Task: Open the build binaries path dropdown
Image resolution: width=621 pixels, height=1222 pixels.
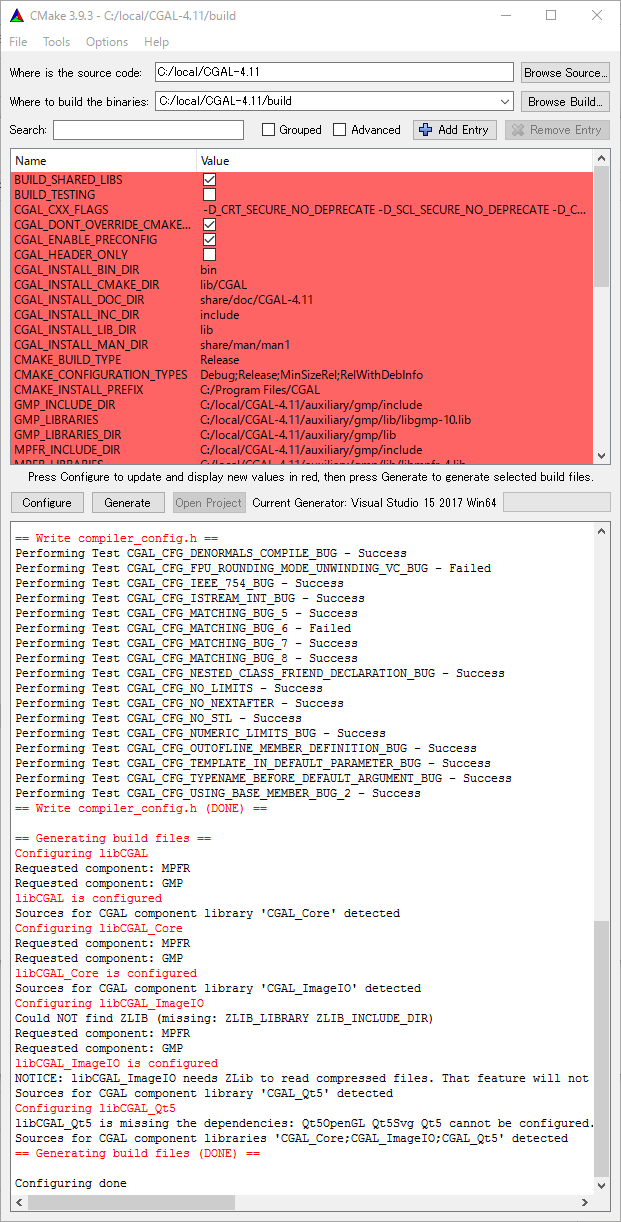Action: pos(504,101)
